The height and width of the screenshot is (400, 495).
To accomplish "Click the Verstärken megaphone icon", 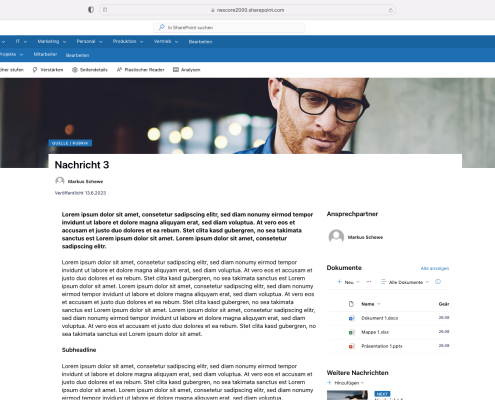I will (35, 70).
